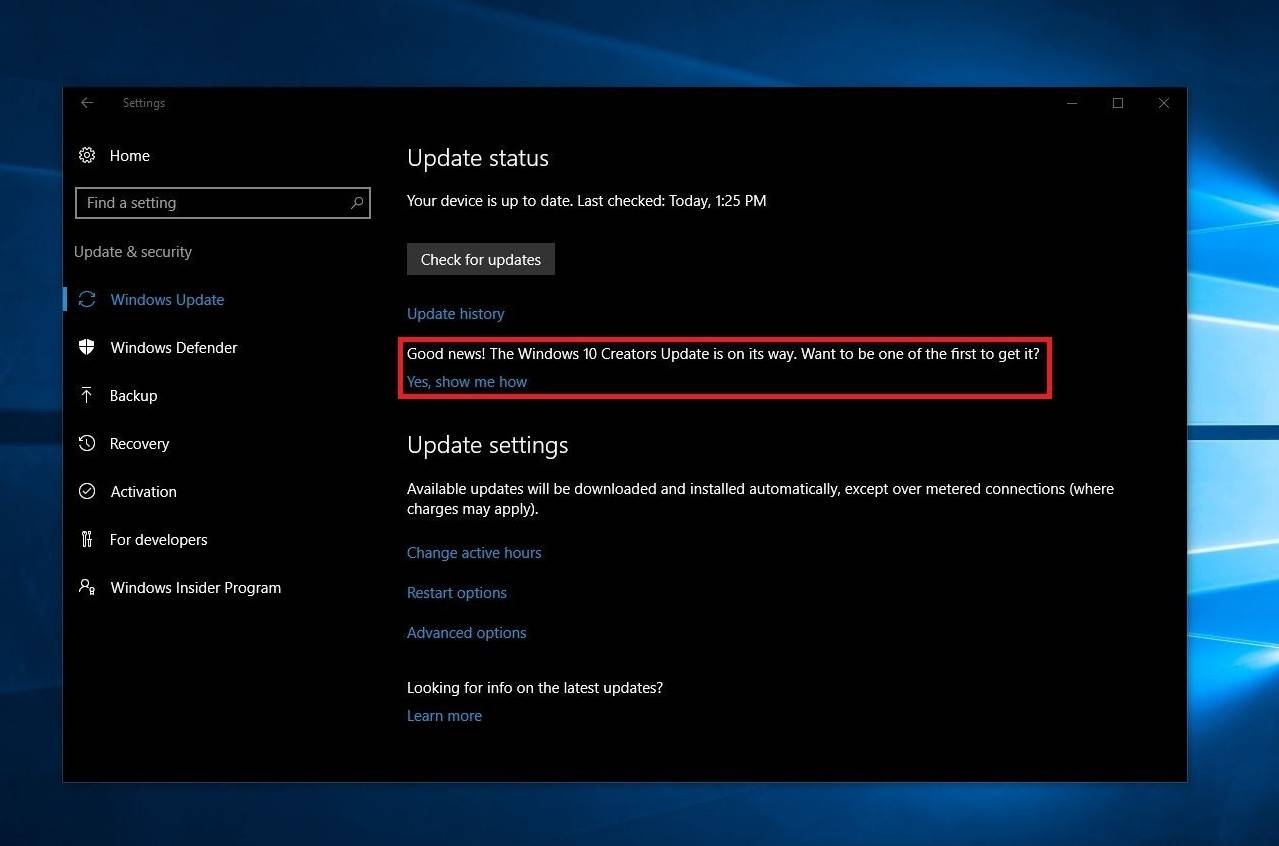
Task: Click the back arrow in Settings title bar
Action: click(87, 103)
